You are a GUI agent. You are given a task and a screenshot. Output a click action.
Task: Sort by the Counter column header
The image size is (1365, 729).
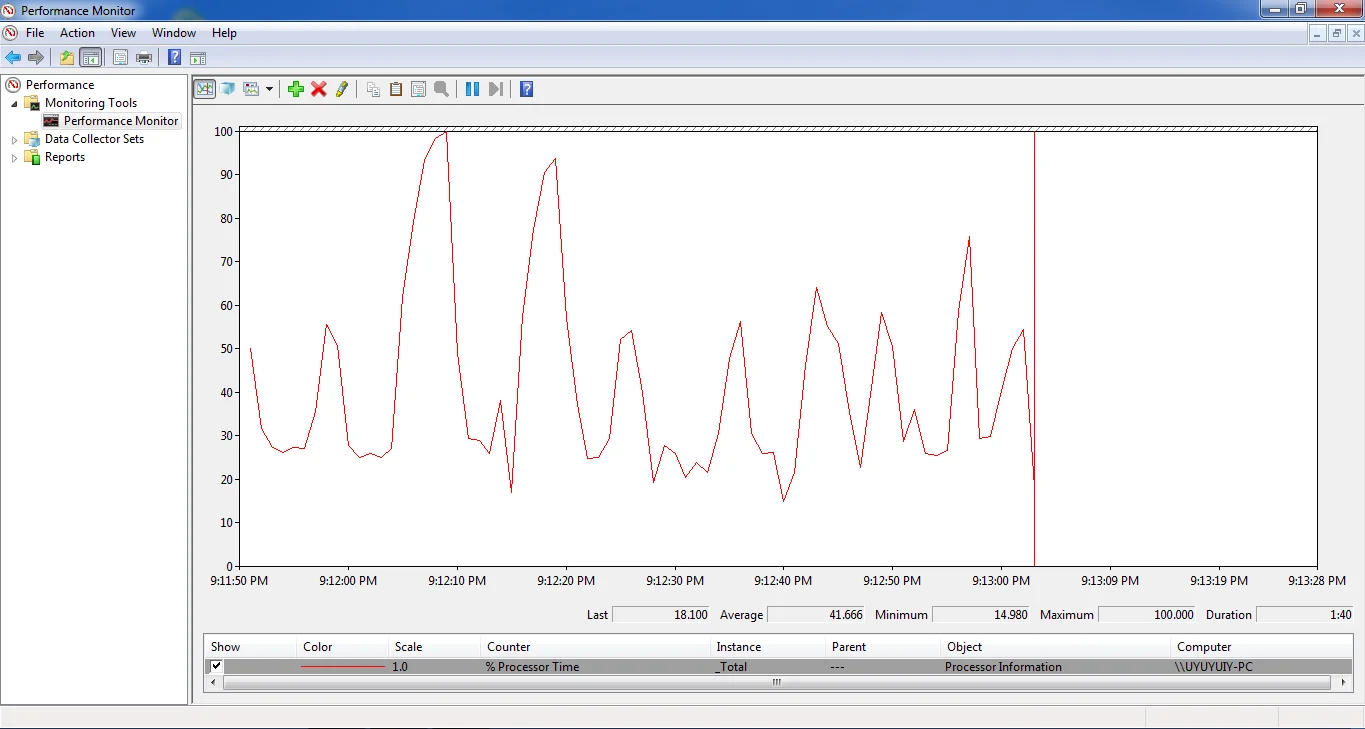coord(595,647)
